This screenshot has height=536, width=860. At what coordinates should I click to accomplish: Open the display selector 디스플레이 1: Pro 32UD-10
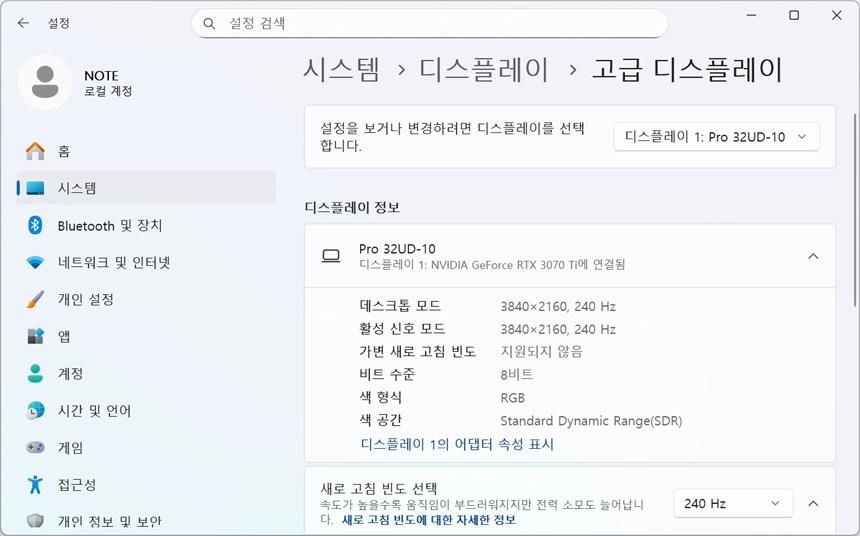(716, 137)
